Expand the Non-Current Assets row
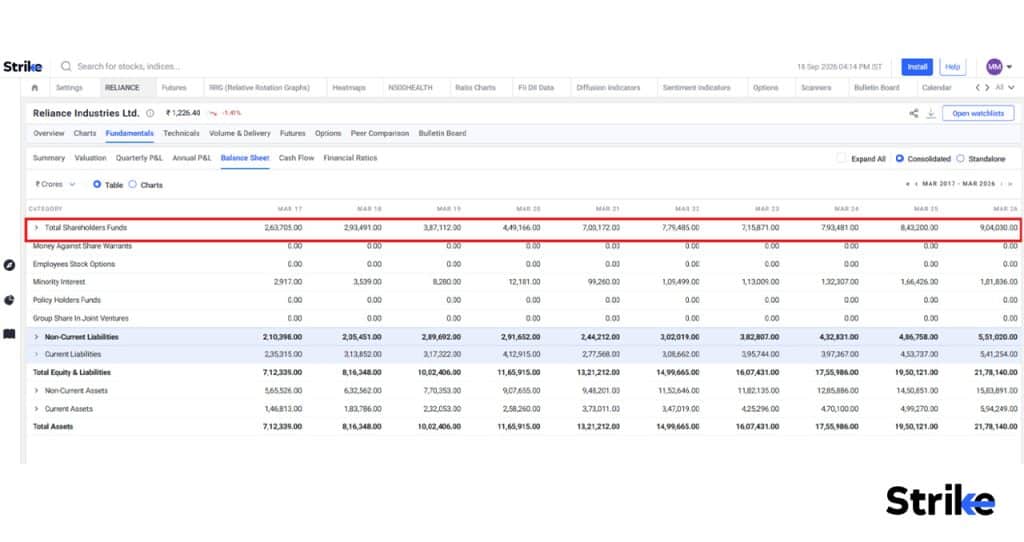The width and height of the screenshot is (1024, 542). tap(37, 391)
